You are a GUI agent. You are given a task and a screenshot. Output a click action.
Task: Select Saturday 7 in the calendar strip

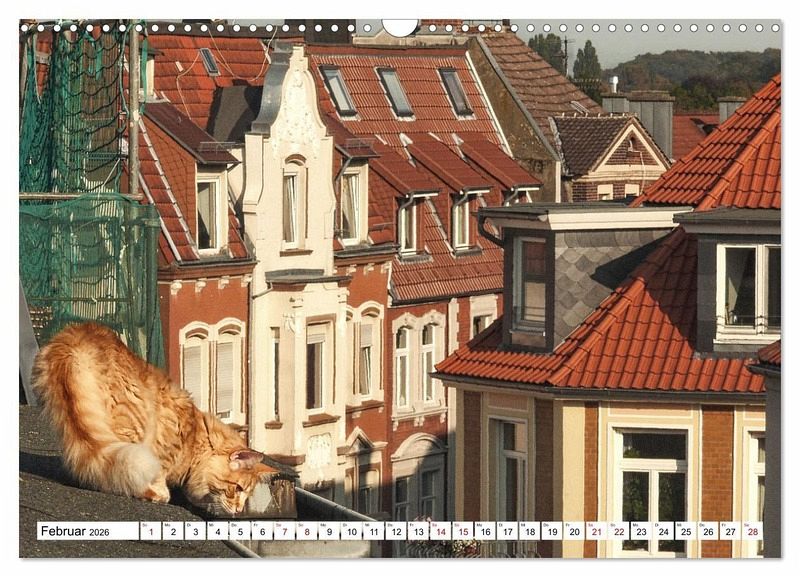coord(284,531)
